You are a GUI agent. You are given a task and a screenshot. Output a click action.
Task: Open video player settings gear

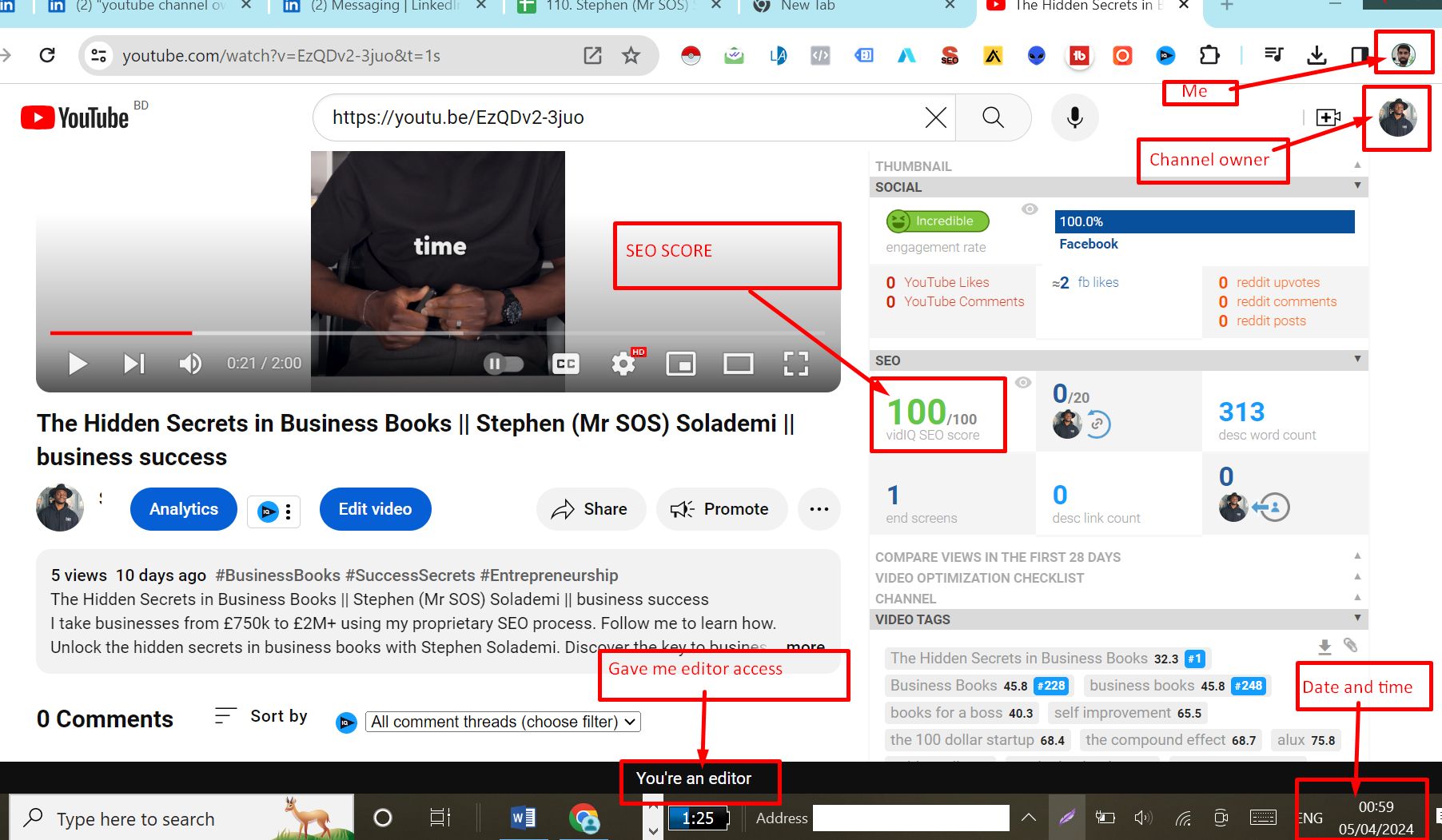pyautogui.click(x=623, y=364)
